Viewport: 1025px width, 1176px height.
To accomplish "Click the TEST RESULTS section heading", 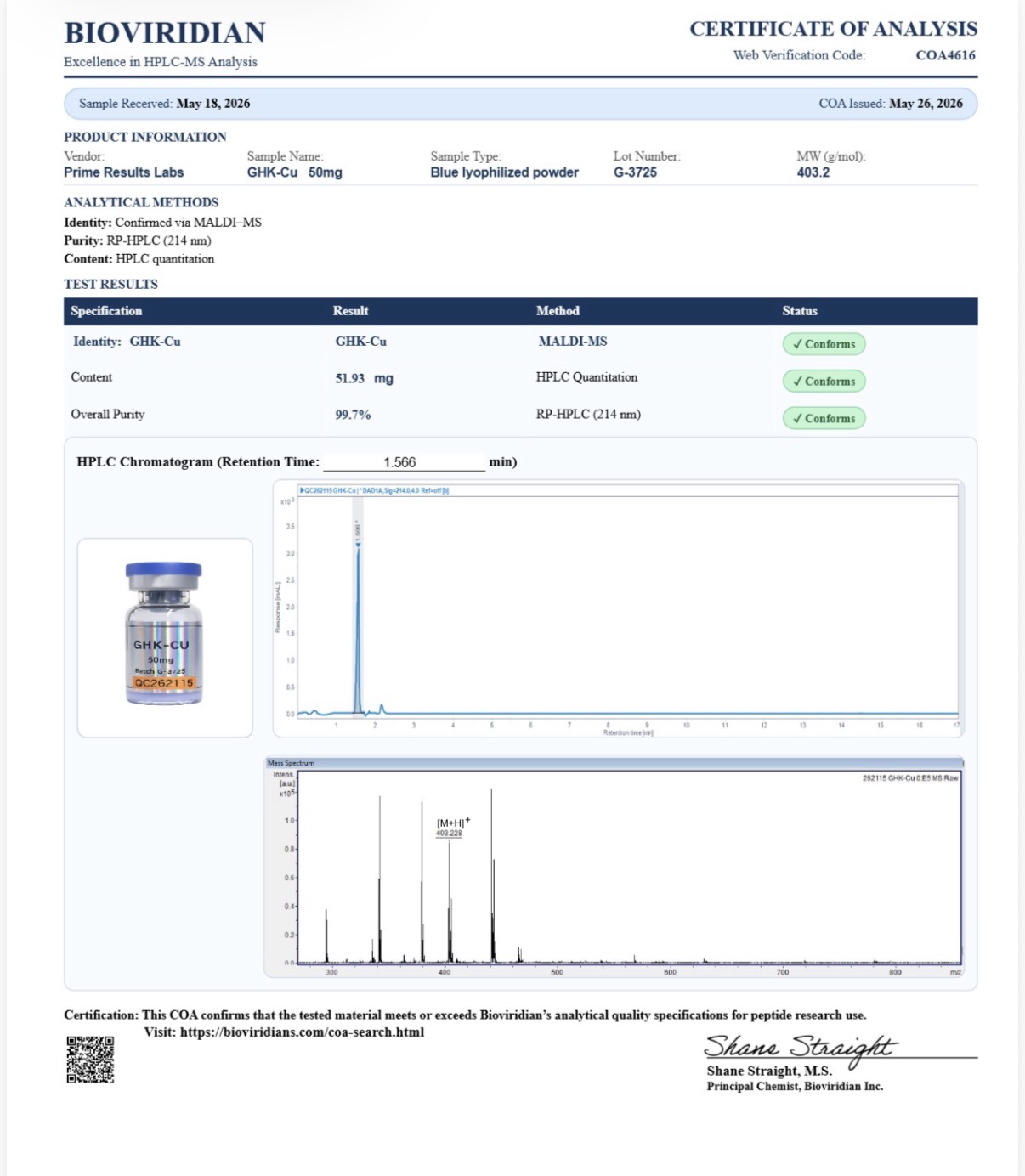I will point(111,284).
